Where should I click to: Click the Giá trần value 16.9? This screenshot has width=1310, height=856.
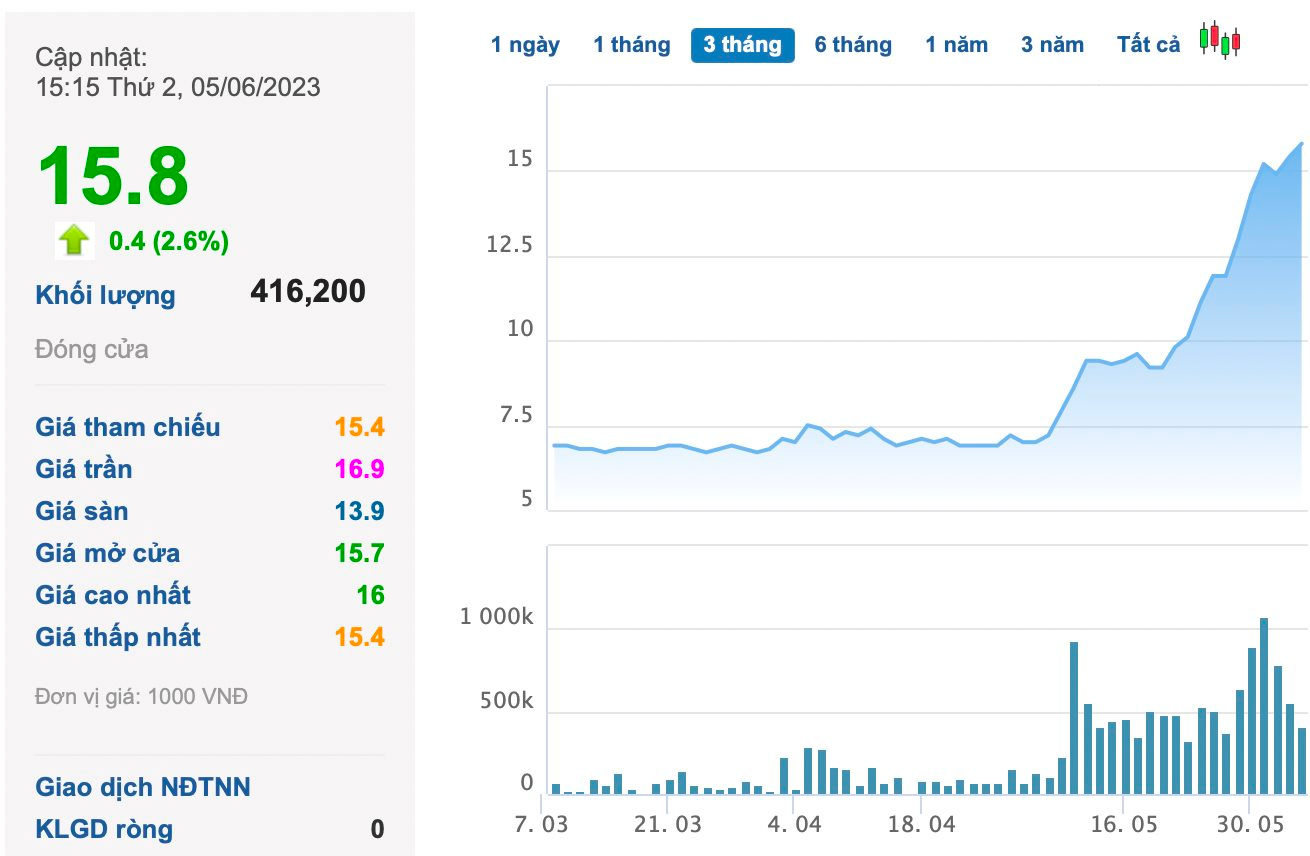pos(360,469)
